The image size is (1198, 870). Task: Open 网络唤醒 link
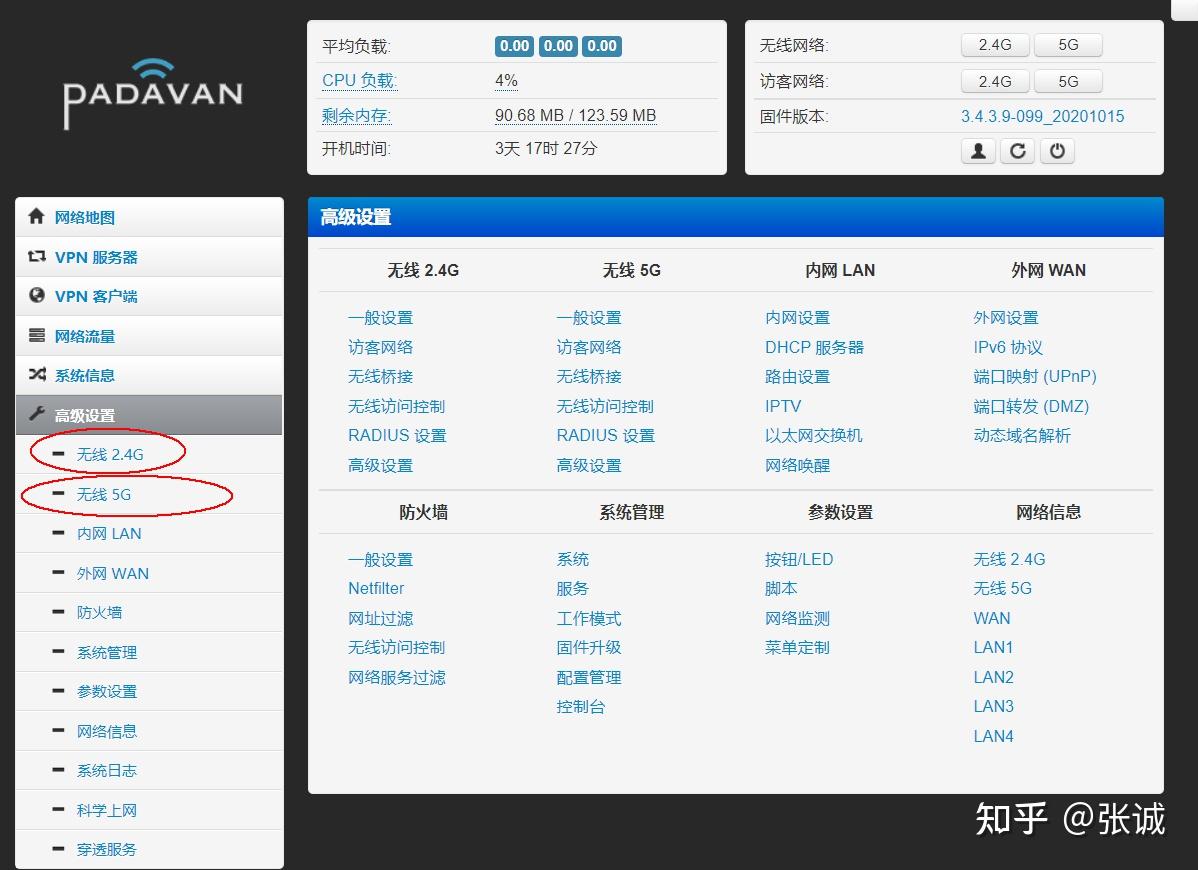click(x=798, y=465)
